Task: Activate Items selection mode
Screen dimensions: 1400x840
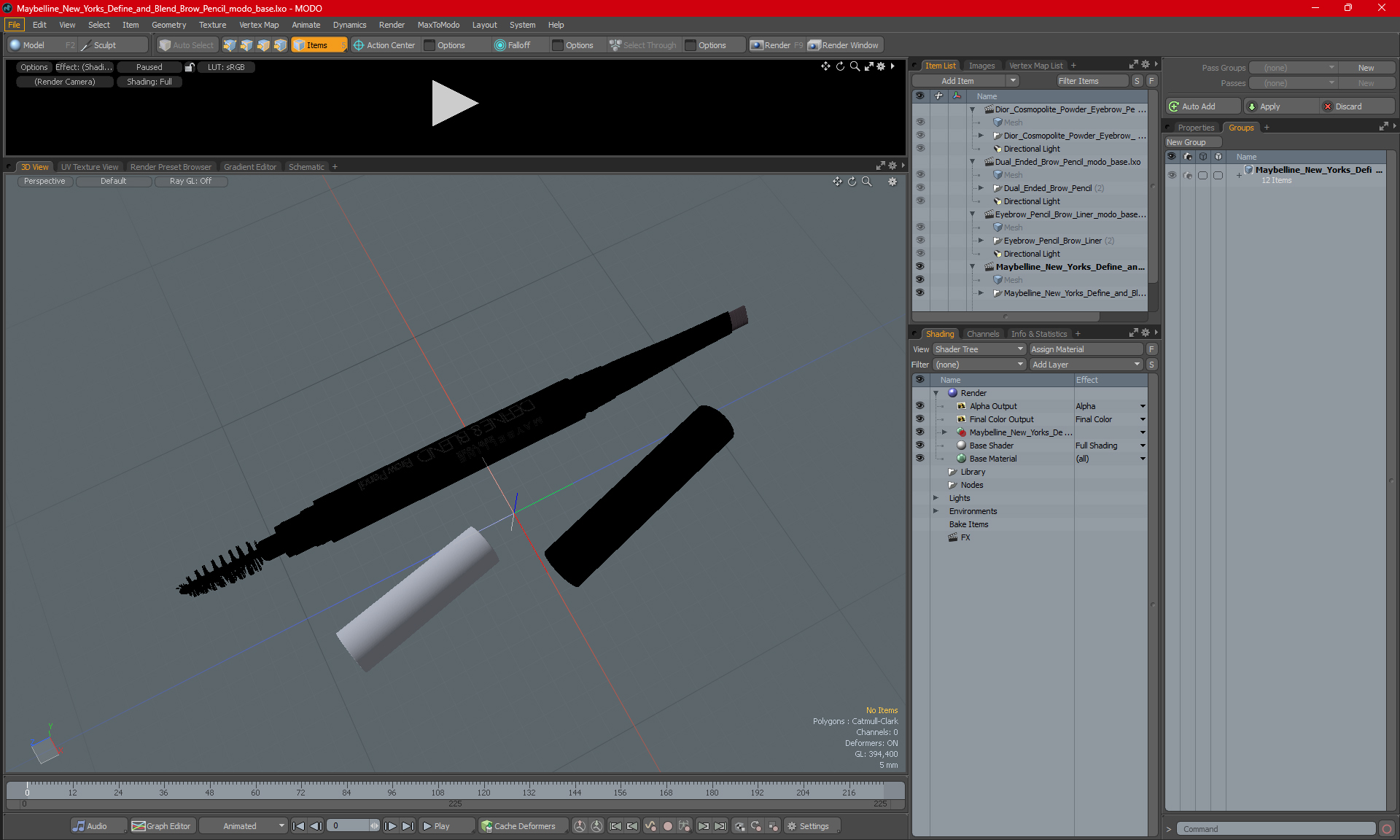Action: (319, 45)
